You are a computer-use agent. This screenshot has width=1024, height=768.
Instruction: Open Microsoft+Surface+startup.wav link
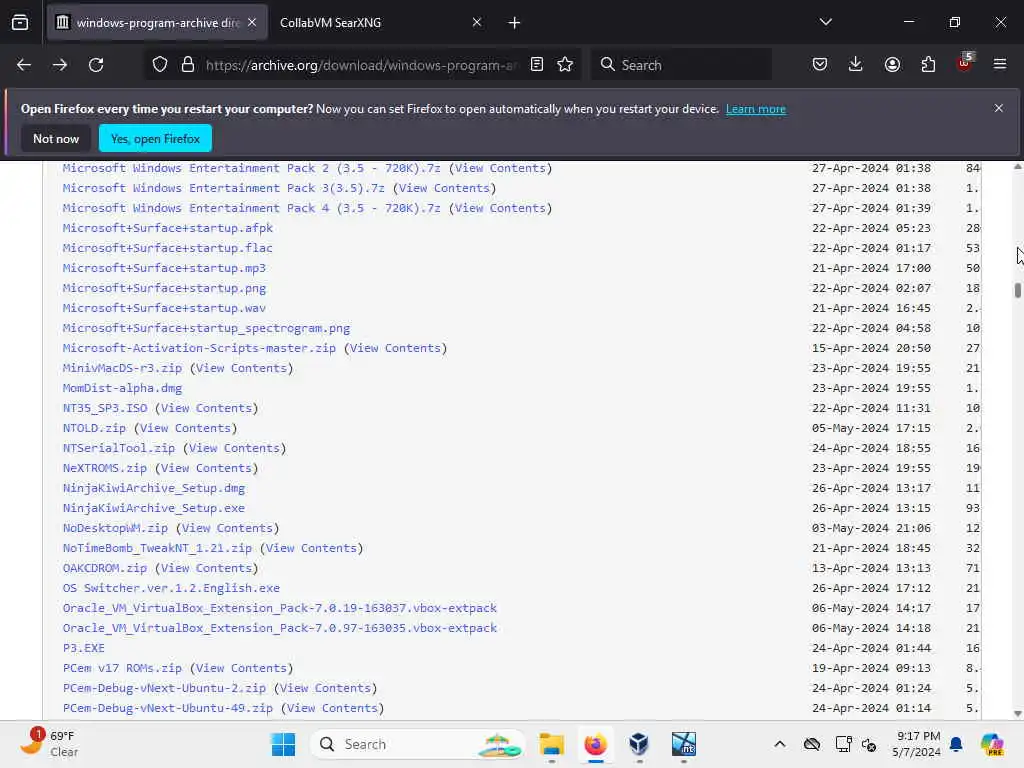pos(165,308)
